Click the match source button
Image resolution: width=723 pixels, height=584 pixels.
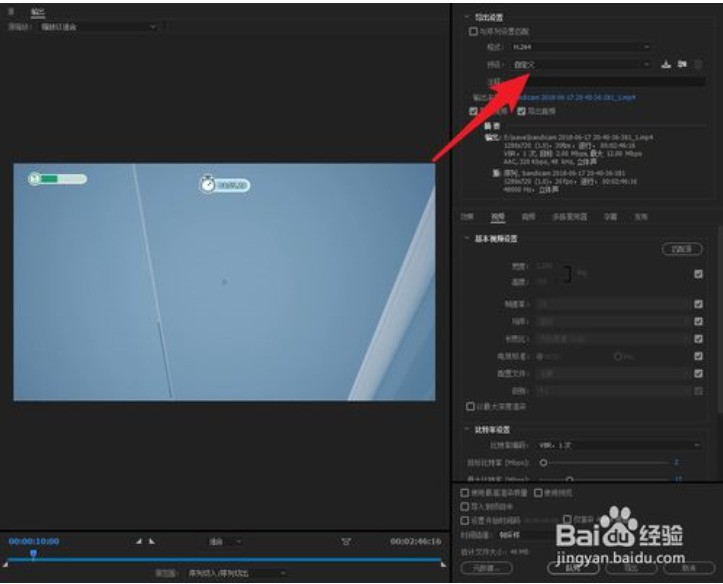pos(682,249)
